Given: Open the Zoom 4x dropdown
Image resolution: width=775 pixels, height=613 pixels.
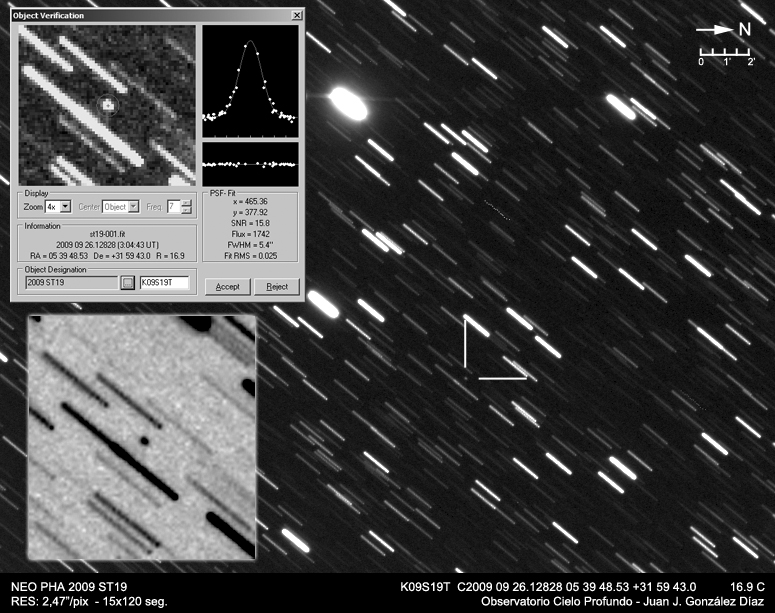Looking at the screenshot, I should point(65,206).
